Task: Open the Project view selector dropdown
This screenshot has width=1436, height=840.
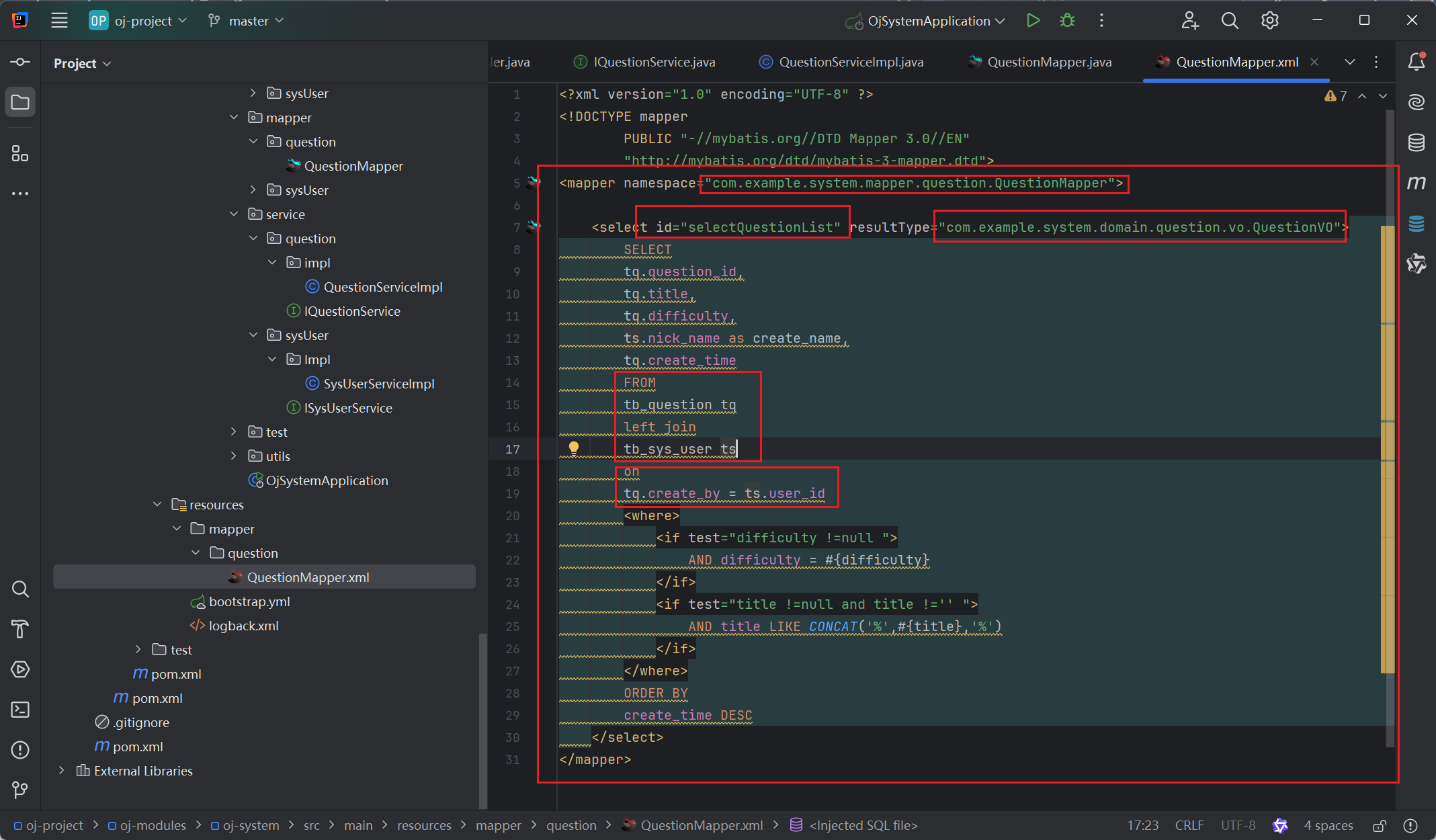Action: coord(82,63)
